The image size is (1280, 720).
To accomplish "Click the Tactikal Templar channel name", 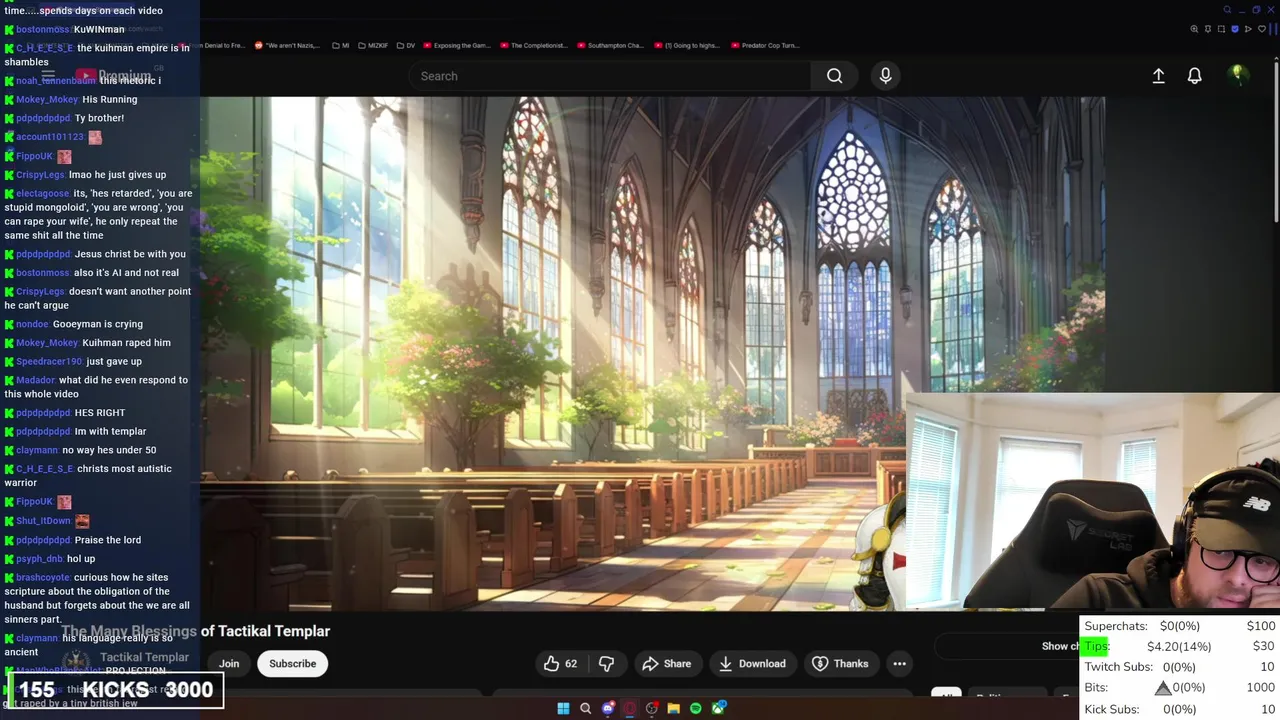I will pyautogui.click(x=144, y=657).
